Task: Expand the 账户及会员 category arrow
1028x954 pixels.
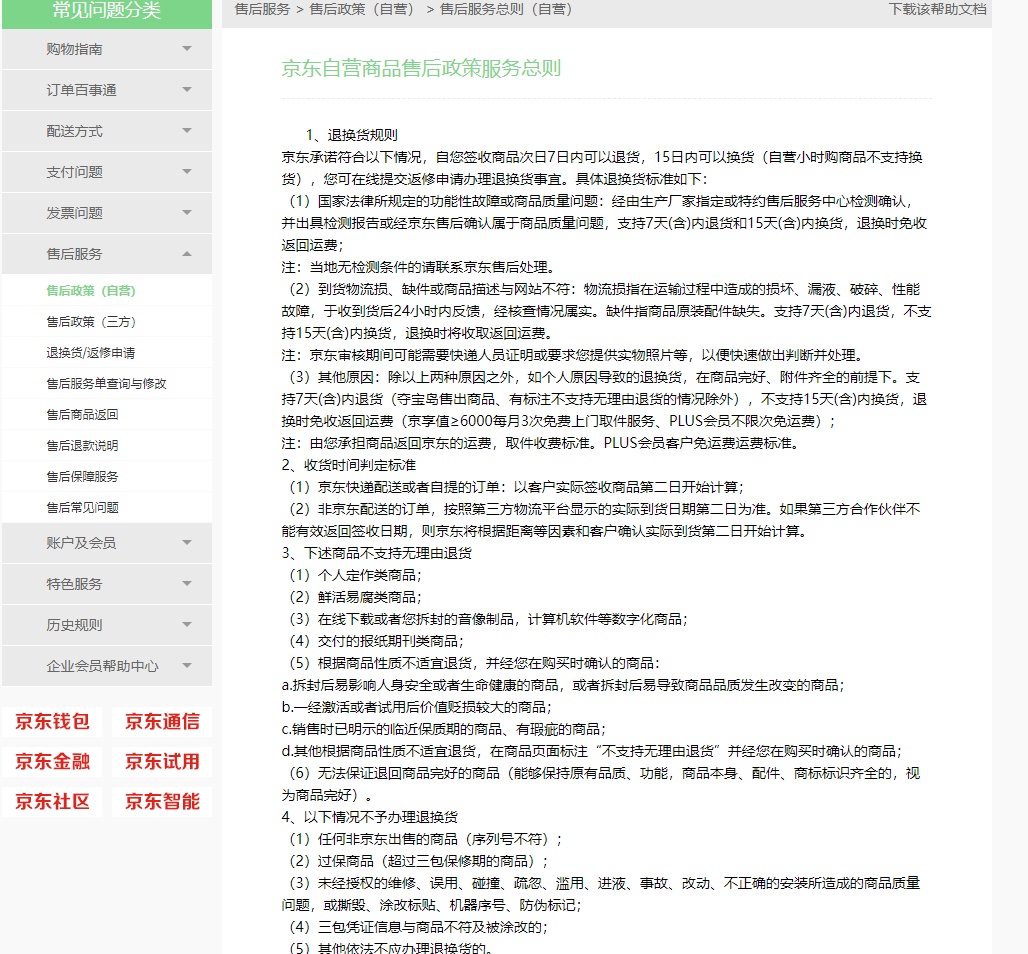Action: pyautogui.click(x=187, y=543)
